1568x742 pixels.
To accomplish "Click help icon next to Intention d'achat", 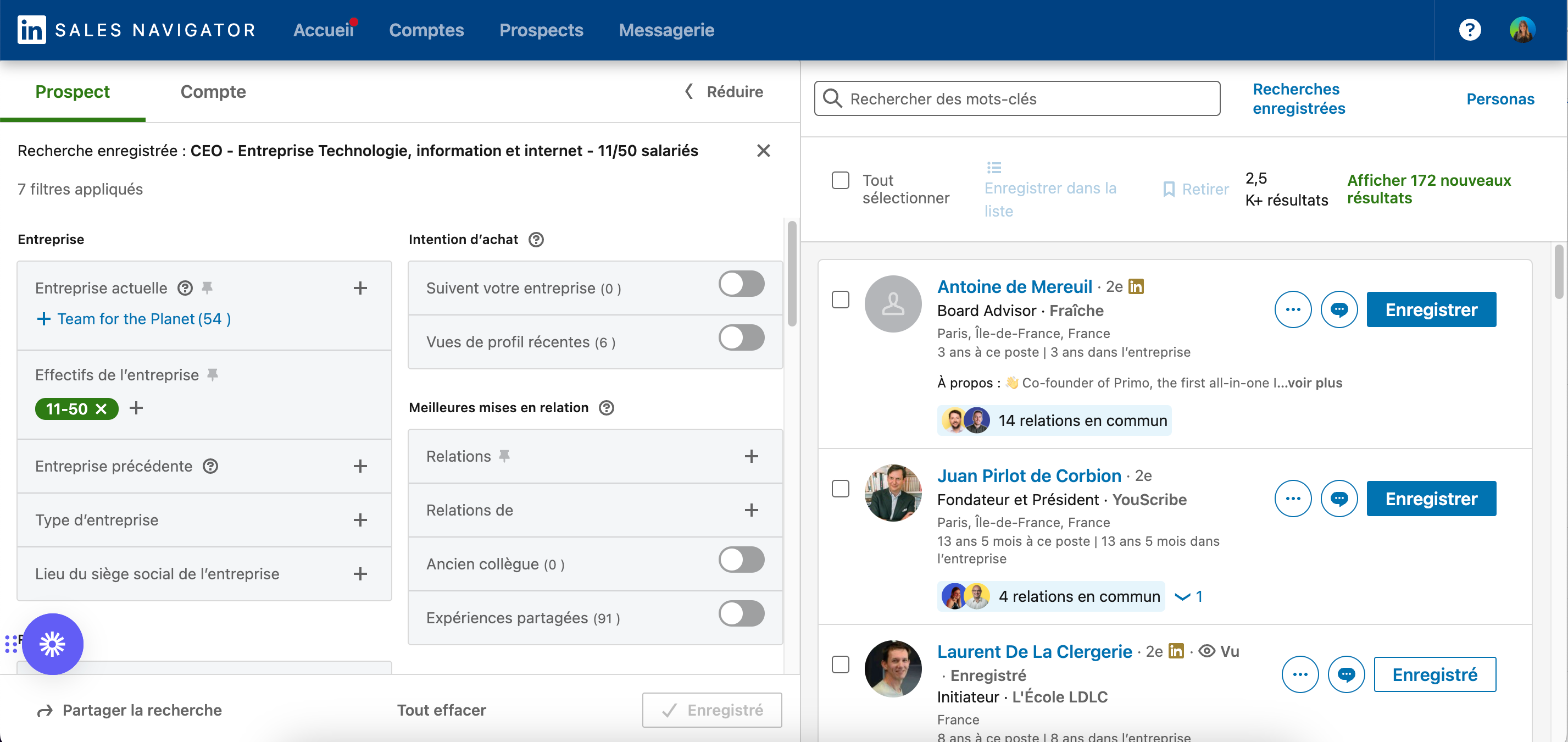I will (536, 239).
